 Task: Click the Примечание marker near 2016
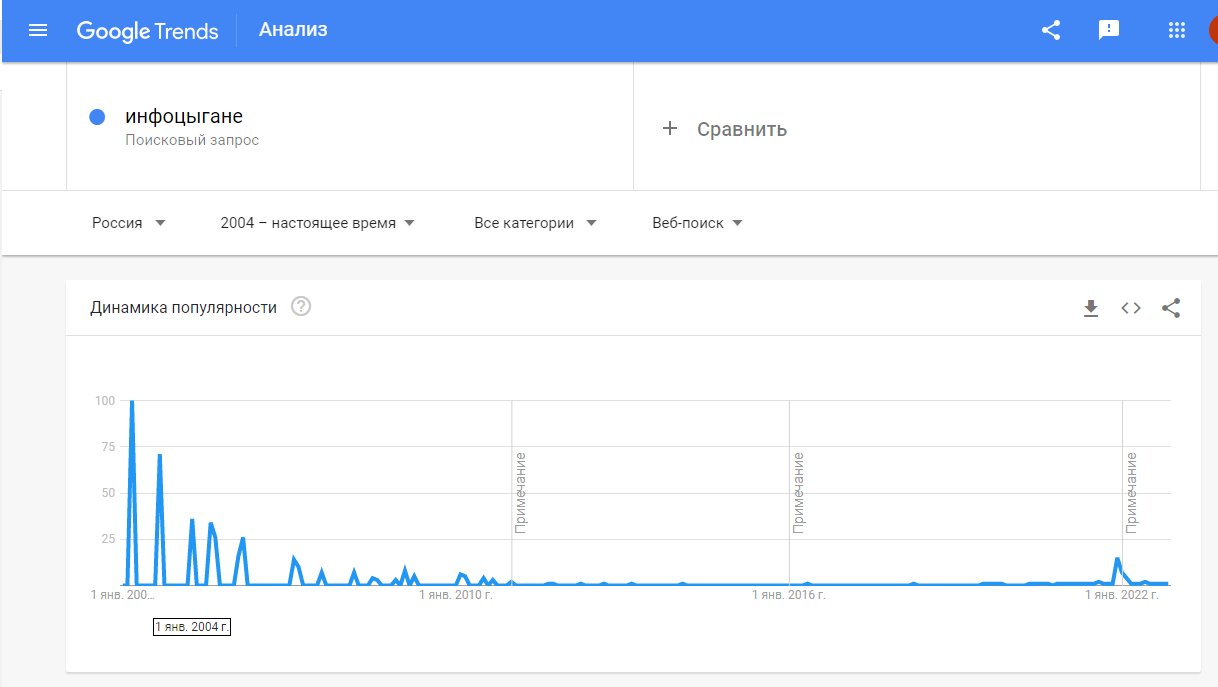[798, 492]
